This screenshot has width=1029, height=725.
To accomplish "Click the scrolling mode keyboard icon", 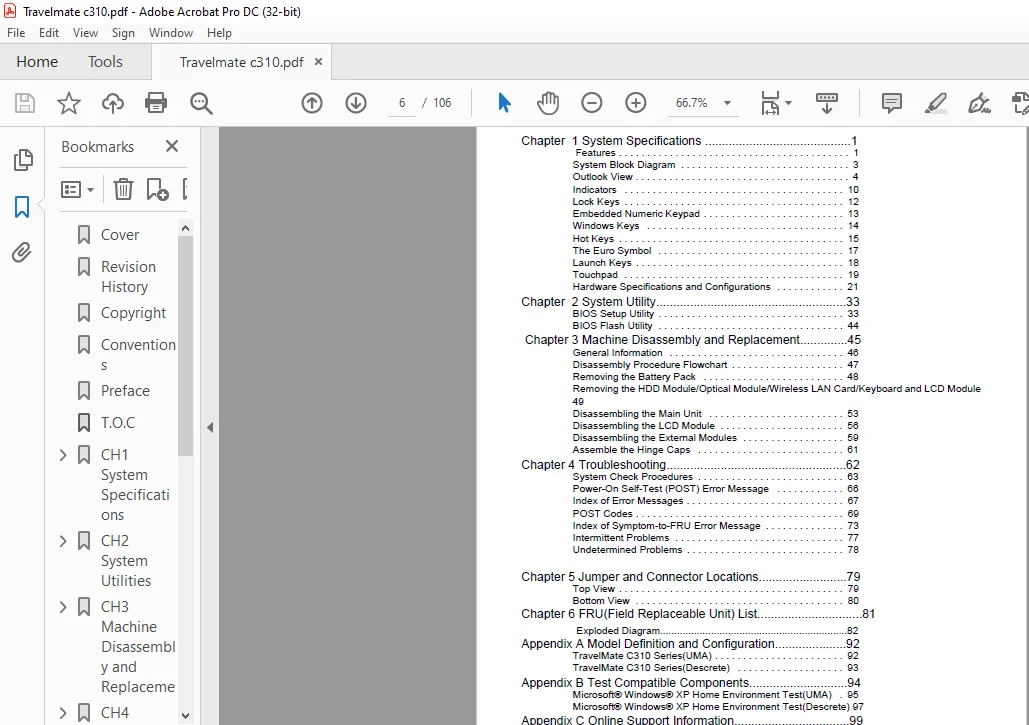I will point(827,103).
